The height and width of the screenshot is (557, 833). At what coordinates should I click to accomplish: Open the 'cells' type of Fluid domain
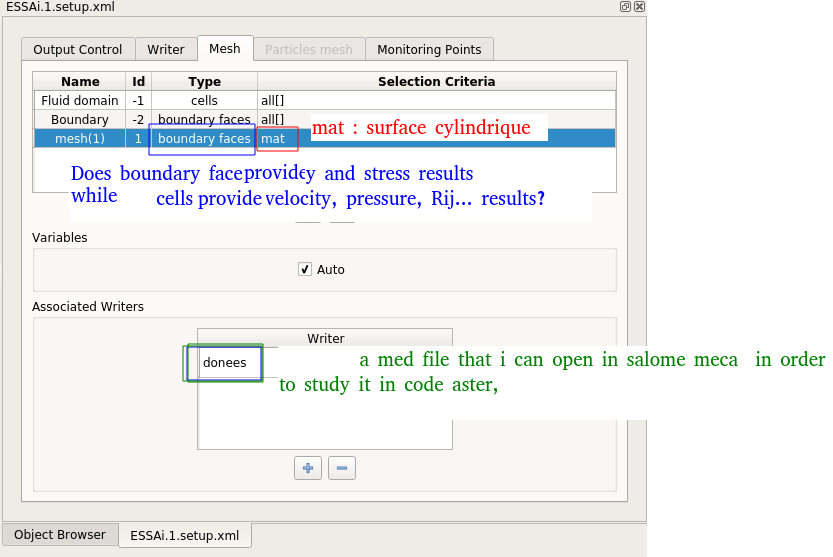click(204, 100)
